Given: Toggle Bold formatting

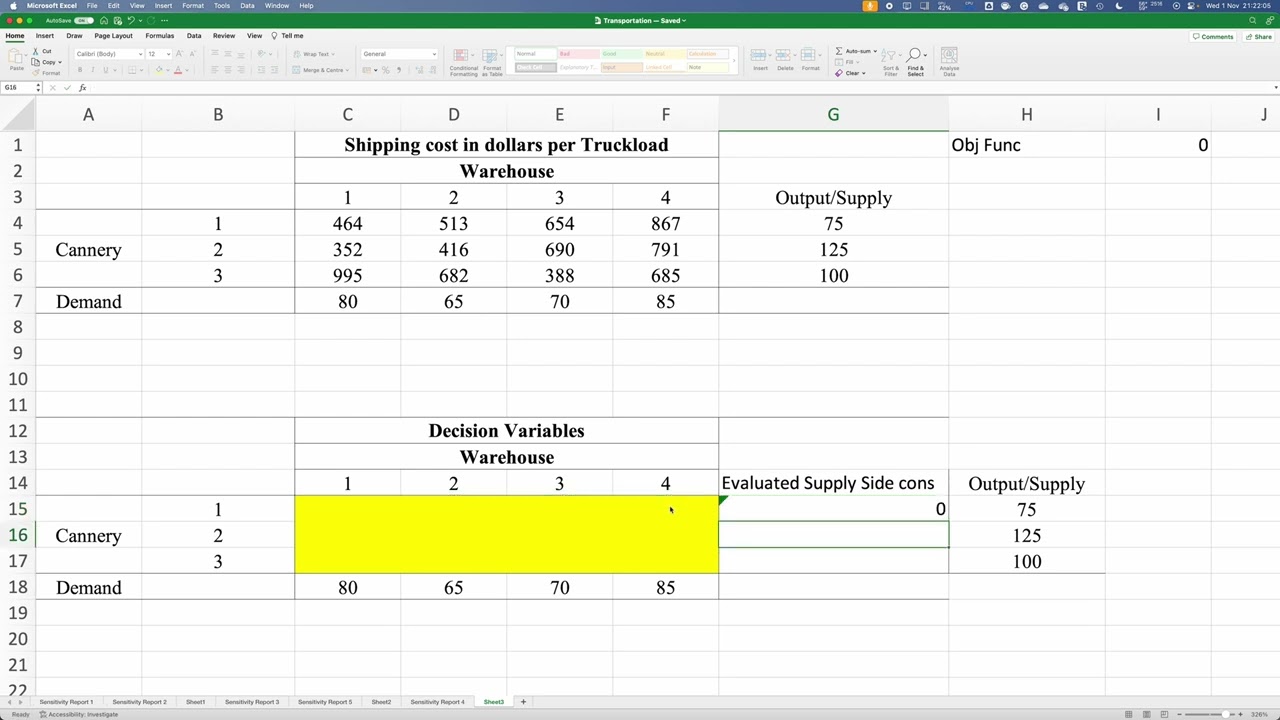Looking at the screenshot, I should coord(80,70).
